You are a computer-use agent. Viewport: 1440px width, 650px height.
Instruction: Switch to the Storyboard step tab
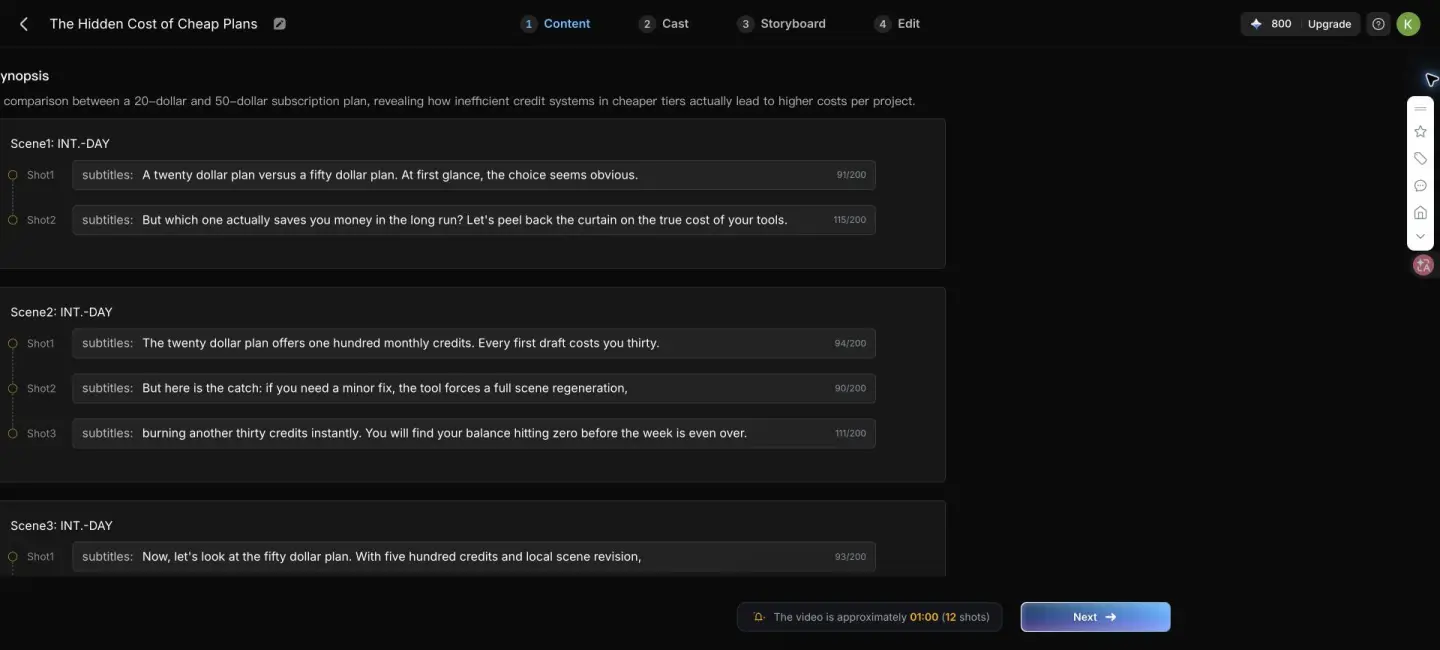(x=782, y=24)
